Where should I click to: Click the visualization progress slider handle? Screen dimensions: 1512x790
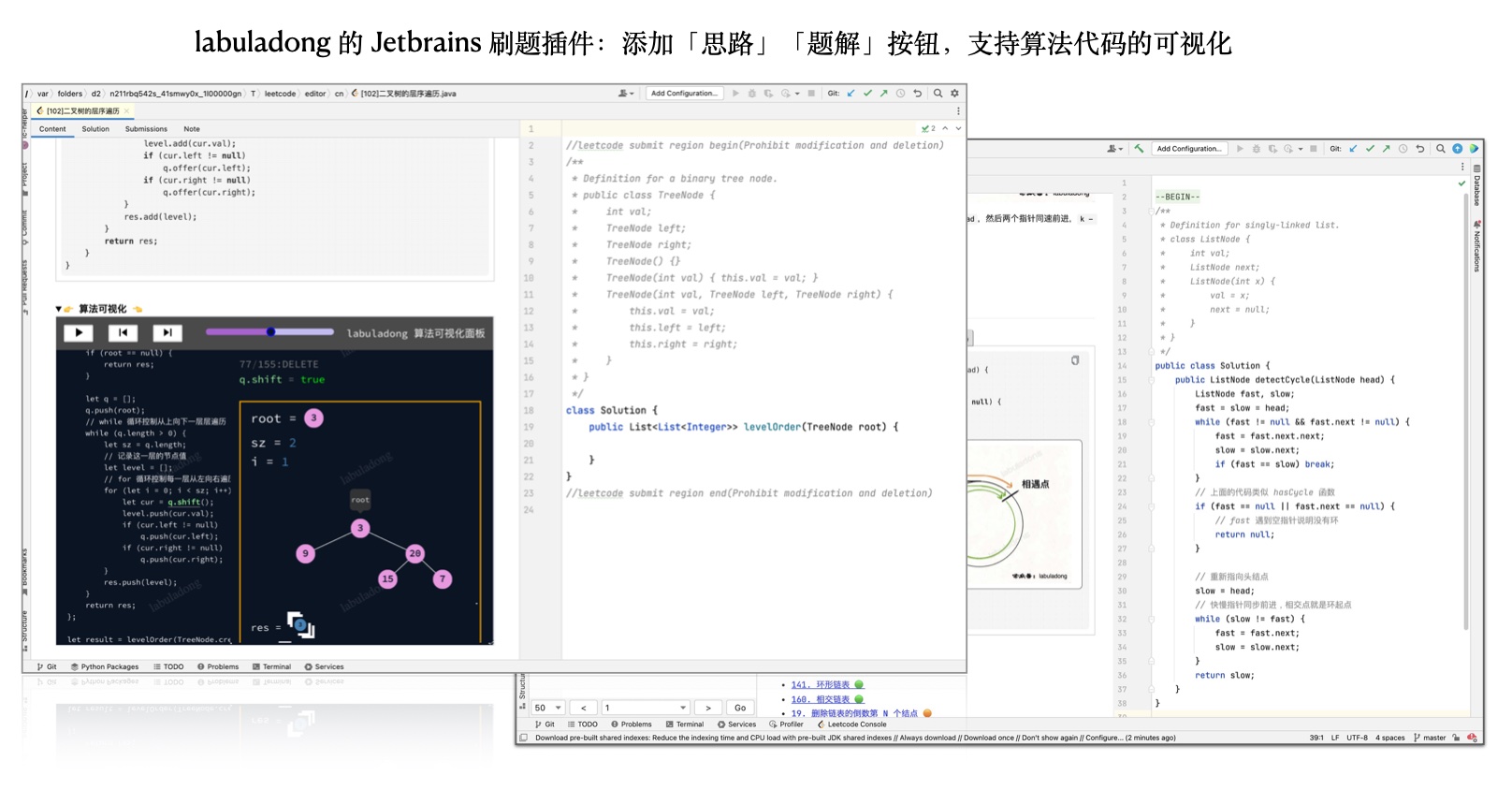click(270, 331)
